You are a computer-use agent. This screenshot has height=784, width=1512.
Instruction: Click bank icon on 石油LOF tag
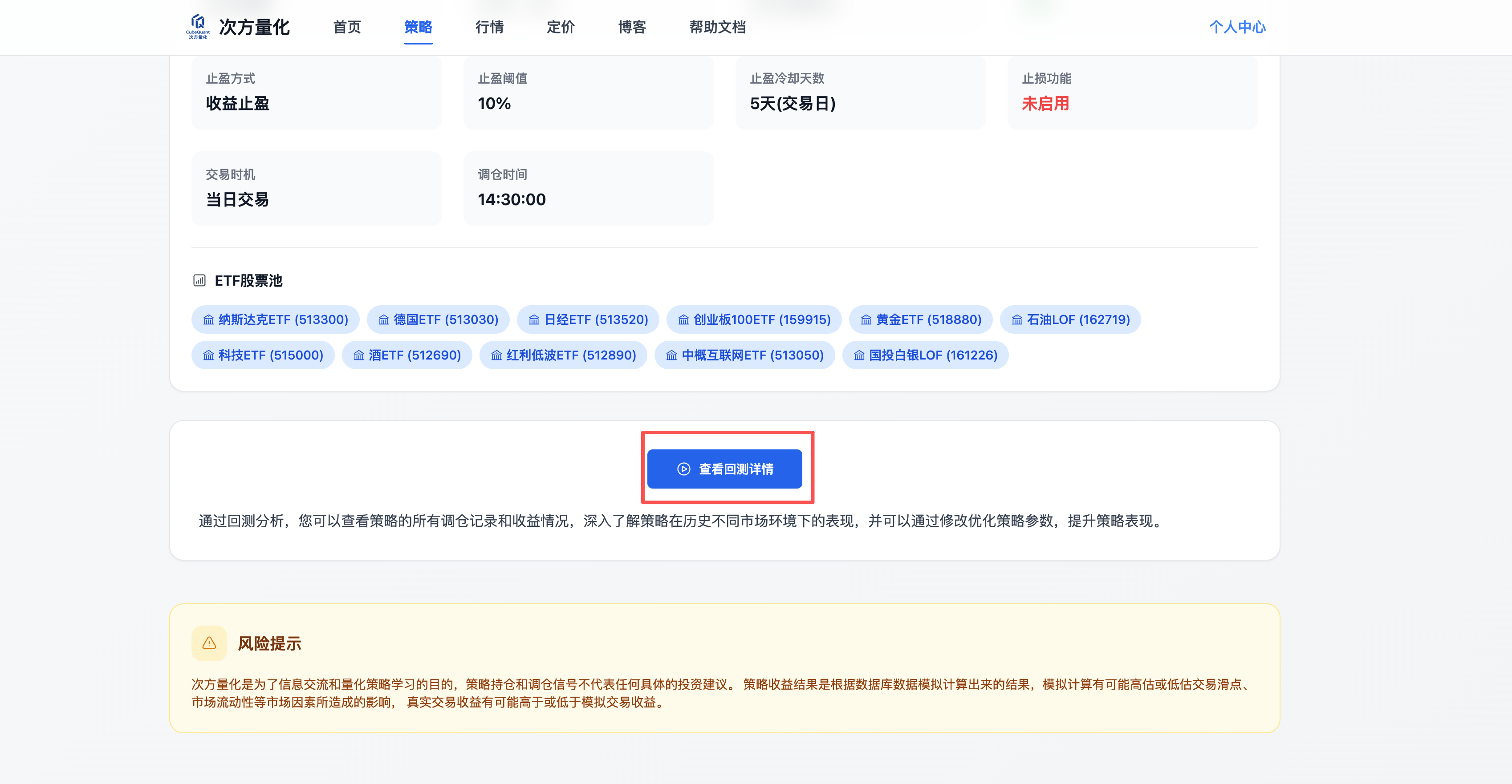point(1016,319)
